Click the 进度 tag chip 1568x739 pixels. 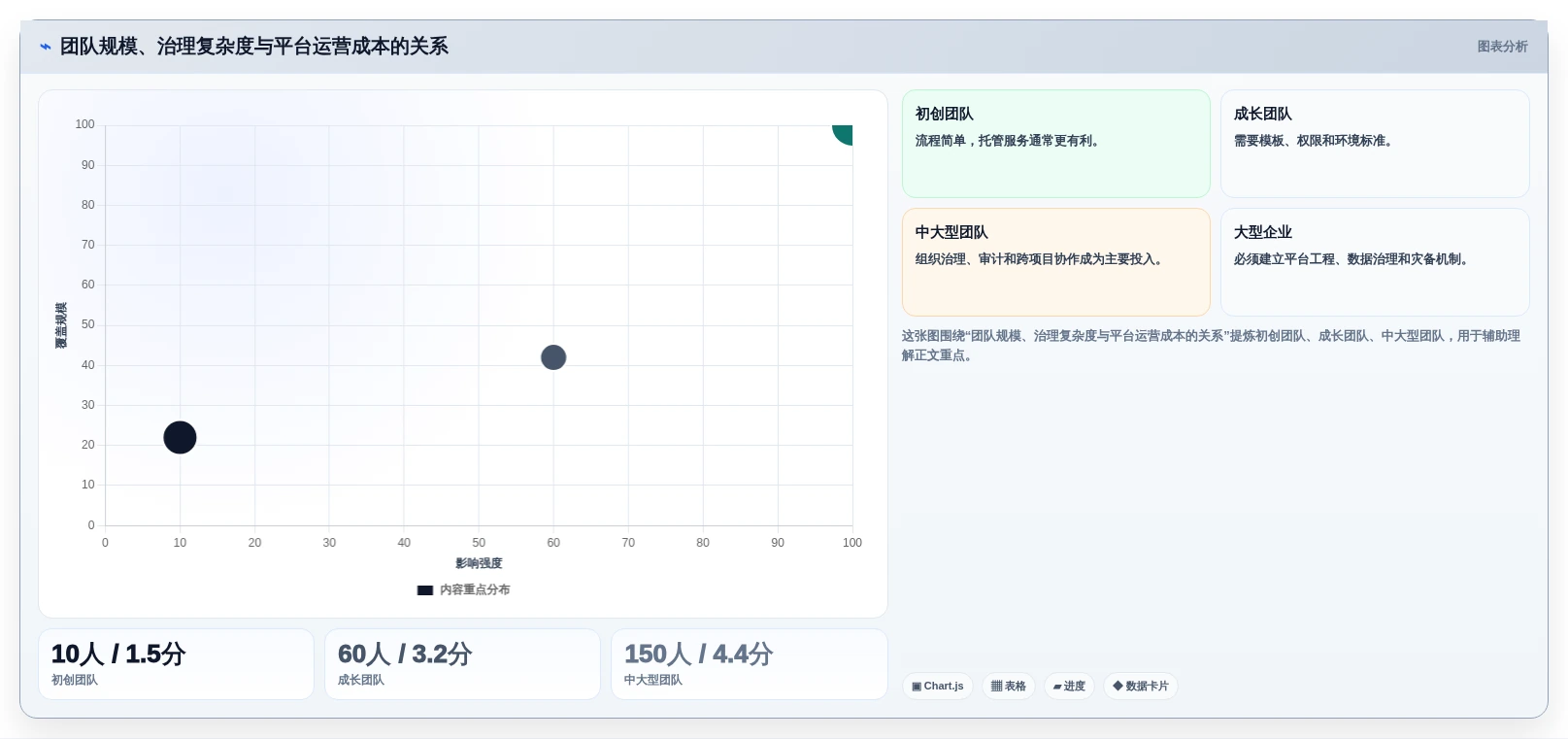(1069, 687)
